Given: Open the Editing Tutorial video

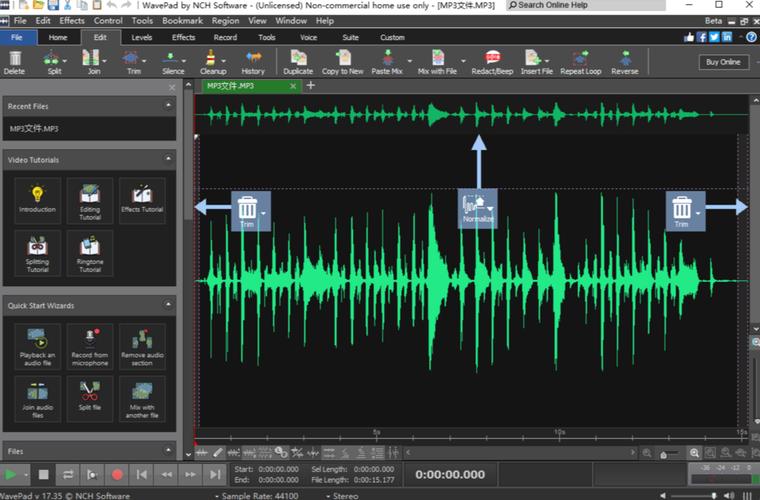Looking at the screenshot, I should [90, 200].
